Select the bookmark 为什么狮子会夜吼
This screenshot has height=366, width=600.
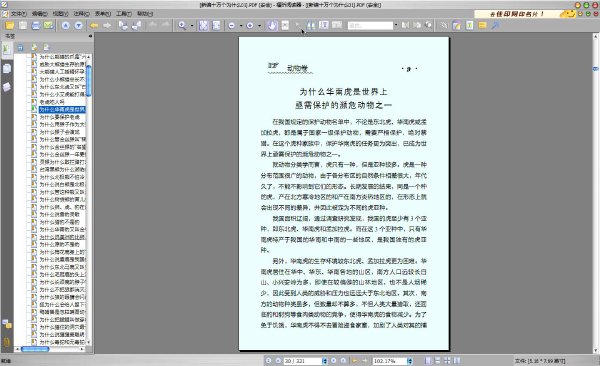(x=60, y=132)
